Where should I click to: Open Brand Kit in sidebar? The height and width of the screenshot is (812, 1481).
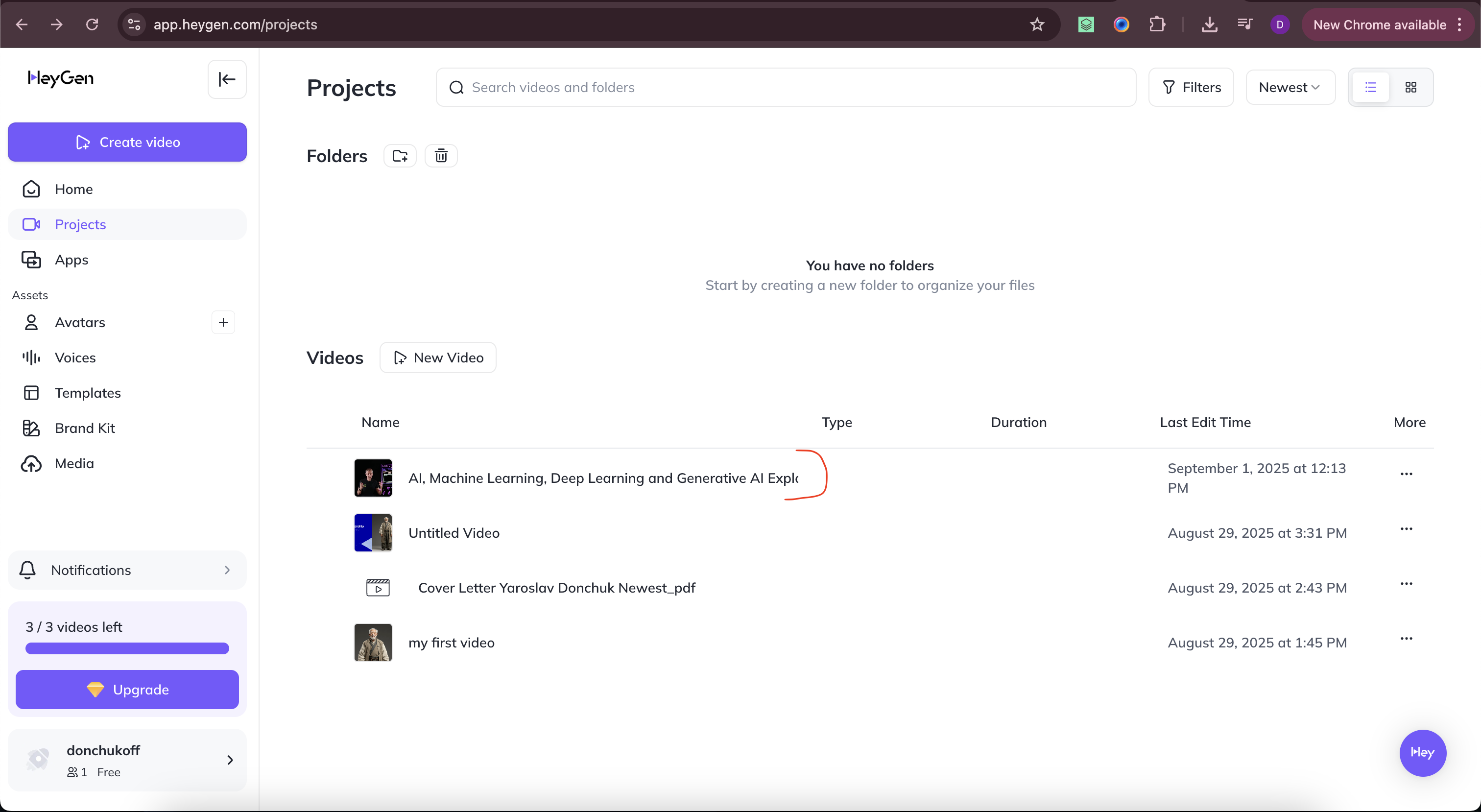(127, 429)
